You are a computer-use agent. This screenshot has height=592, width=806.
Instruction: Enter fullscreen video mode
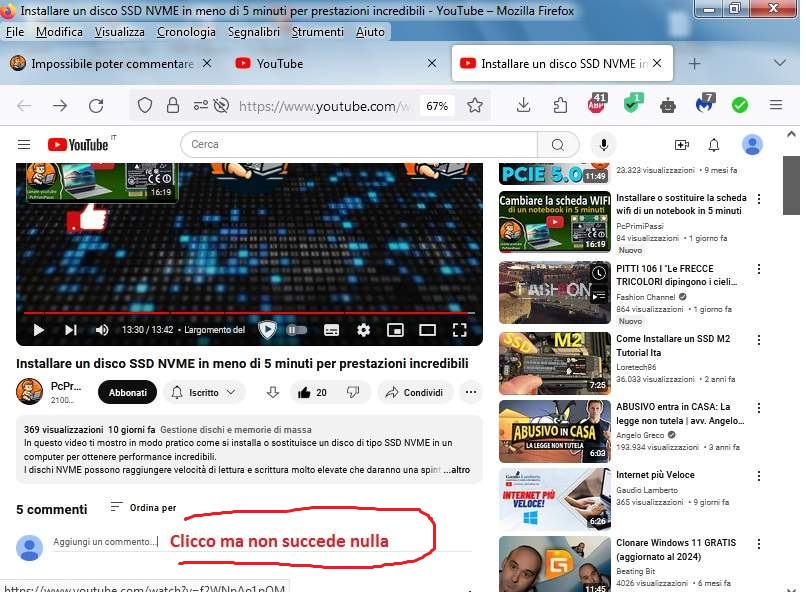459,330
